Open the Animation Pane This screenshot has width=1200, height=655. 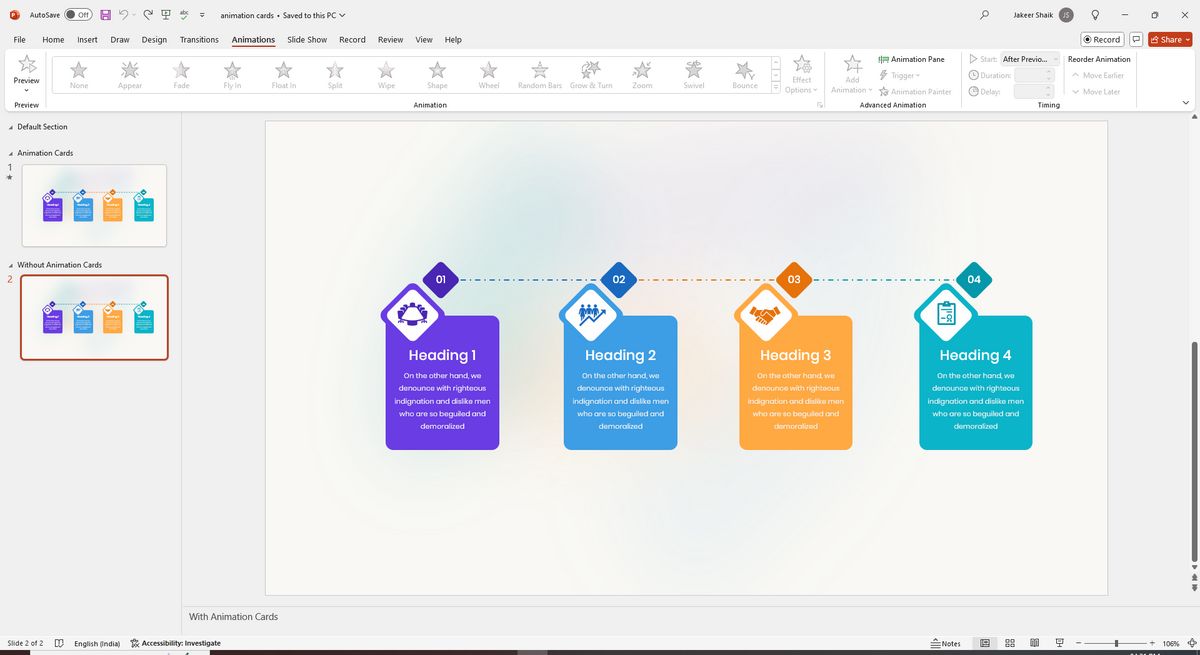(x=912, y=59)
